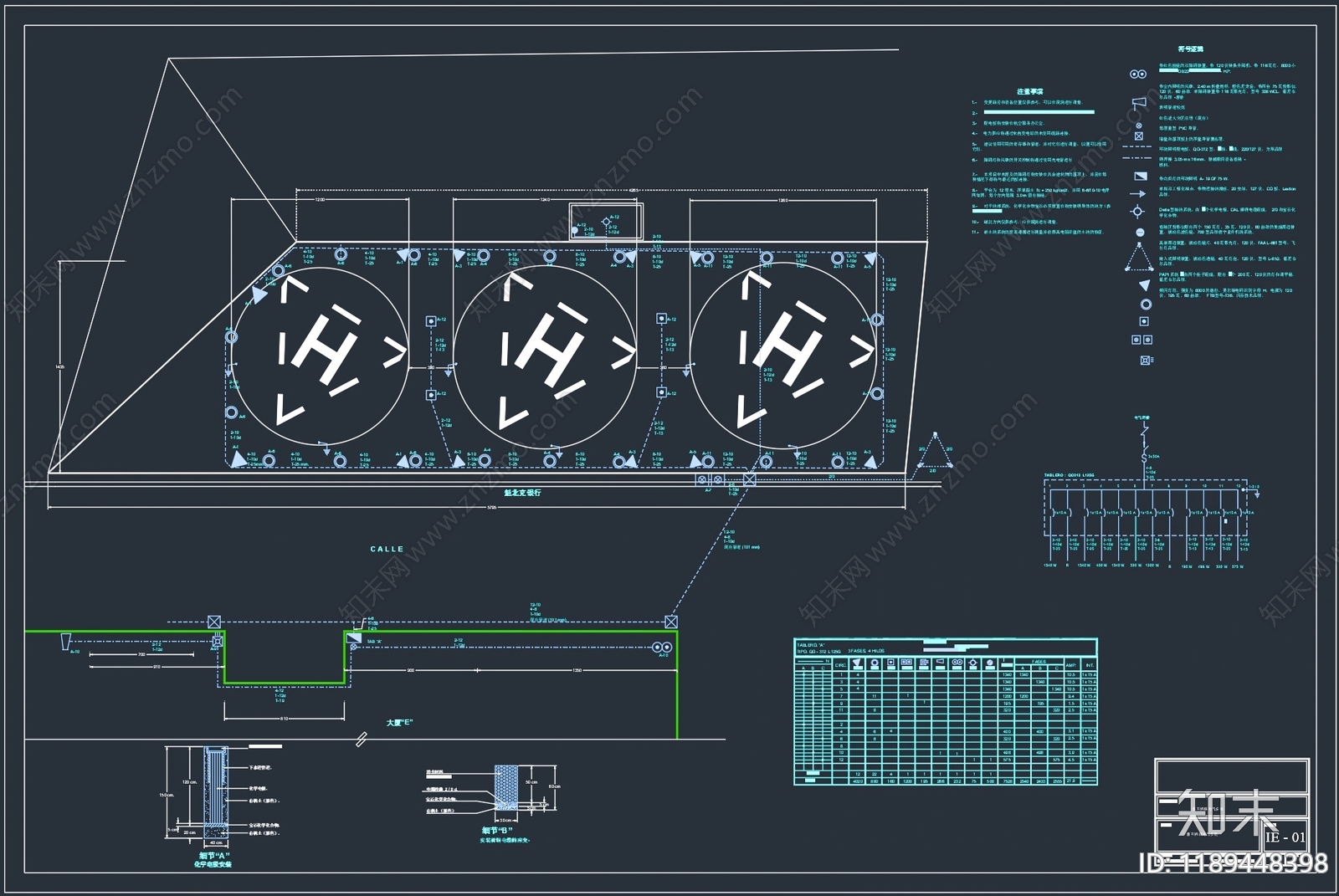Select the crosshair circle symbol in the legend

point(1137,212)
